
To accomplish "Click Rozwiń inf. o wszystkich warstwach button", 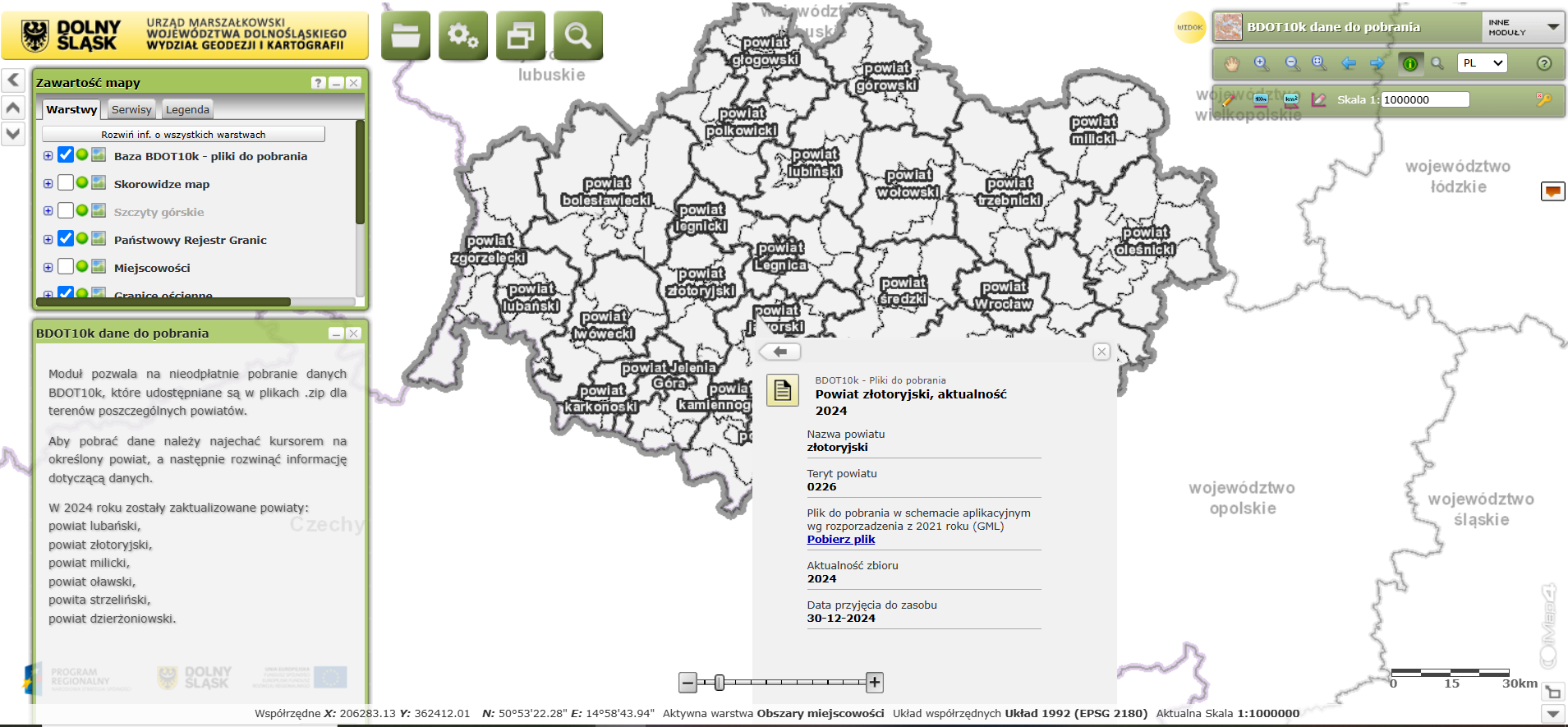I will coord(183,134).
